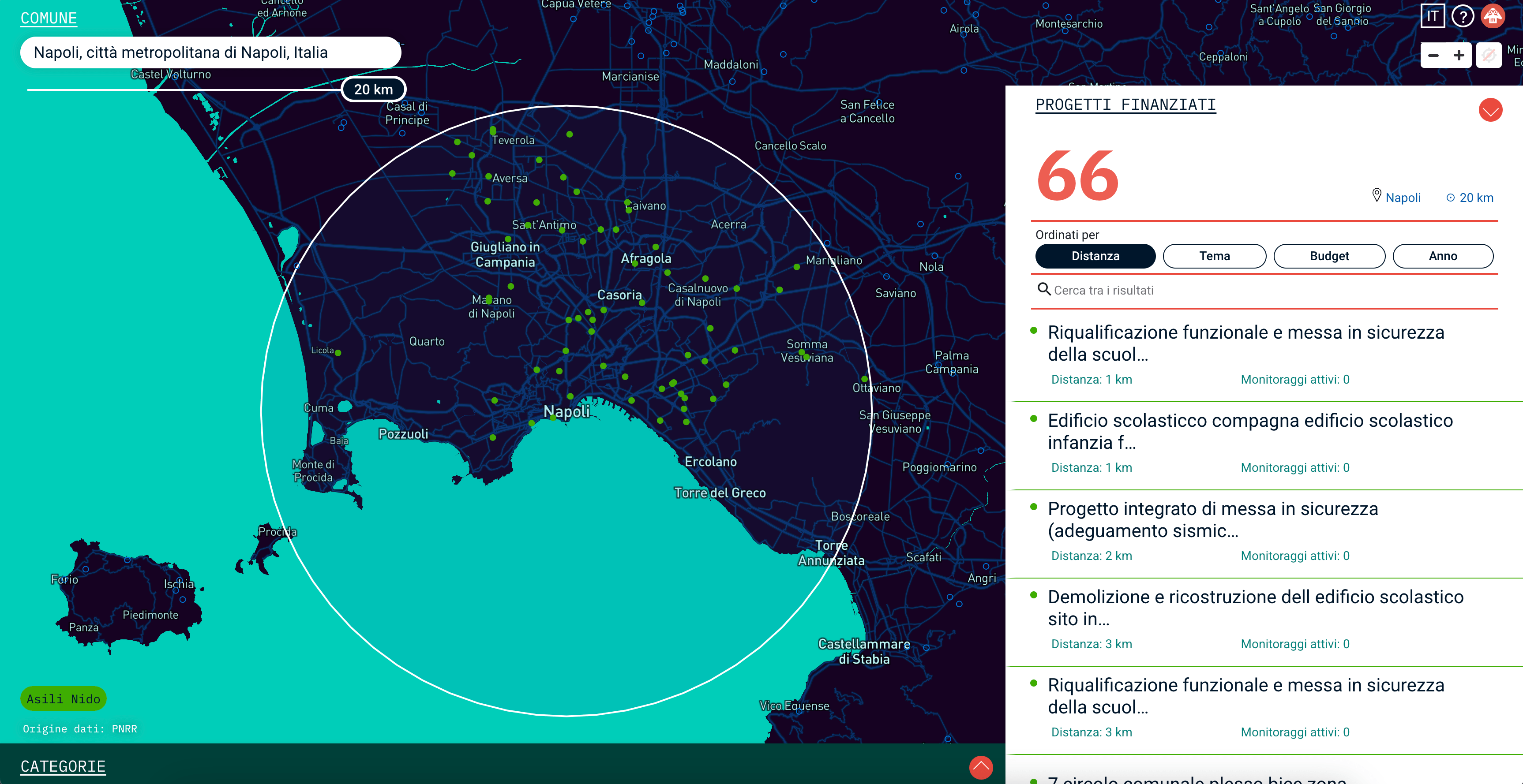
Task: Click the radius slider track line
Action: [x=184, y=90]
